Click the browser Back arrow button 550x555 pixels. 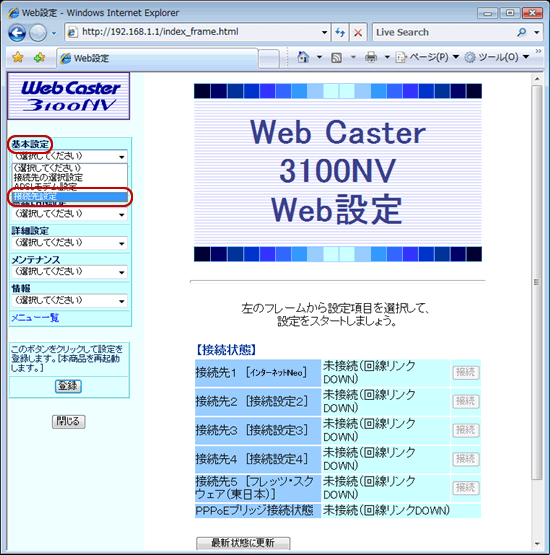click(17, 33)
